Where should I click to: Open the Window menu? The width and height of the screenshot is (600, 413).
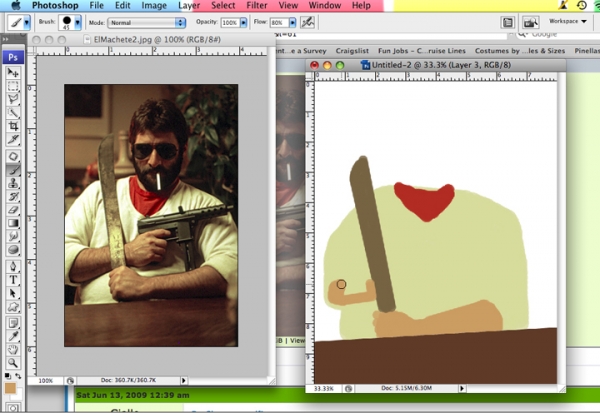click(x=325, y=5)
